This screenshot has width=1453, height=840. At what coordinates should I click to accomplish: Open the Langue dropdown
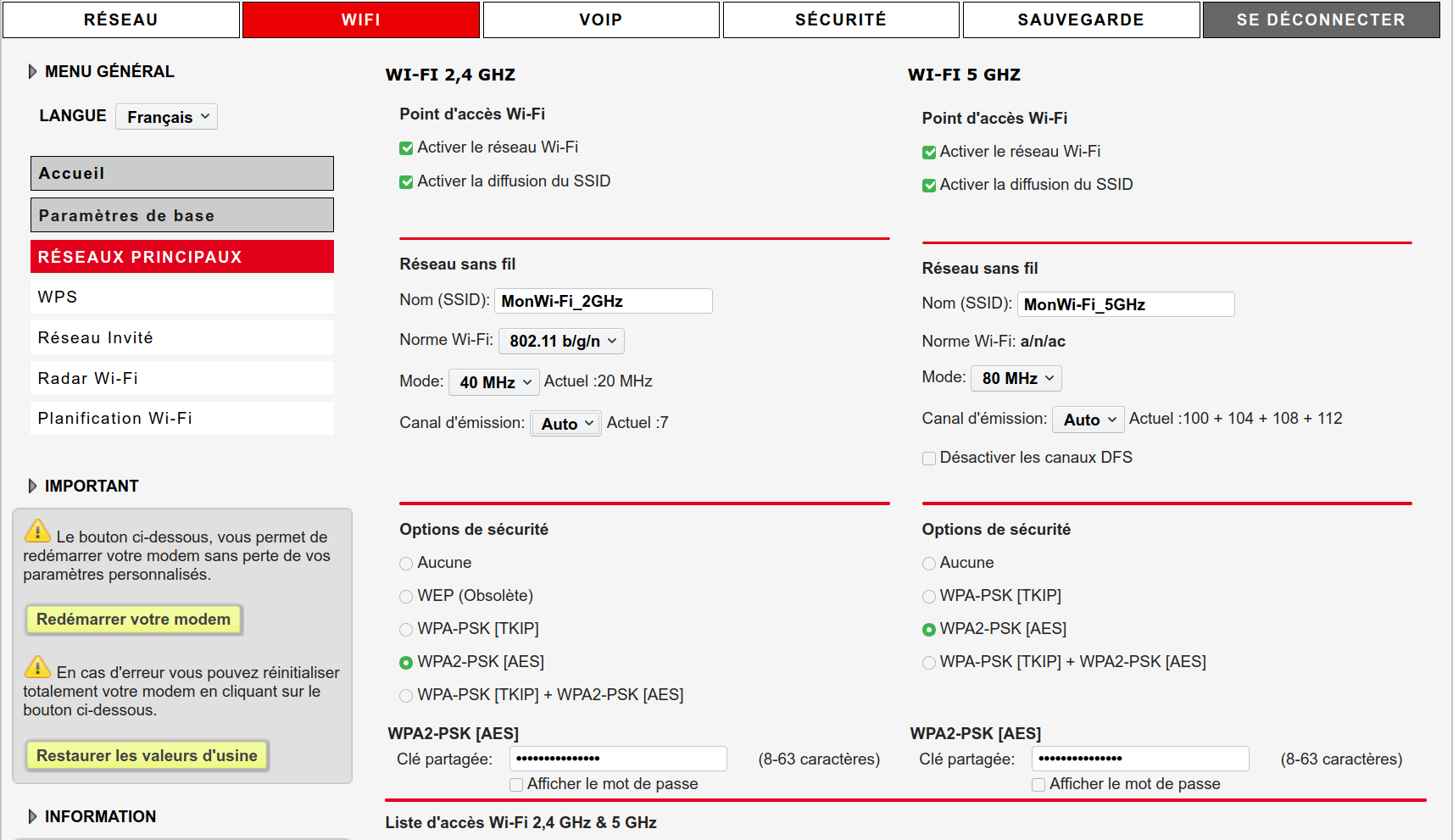(166, 117)
